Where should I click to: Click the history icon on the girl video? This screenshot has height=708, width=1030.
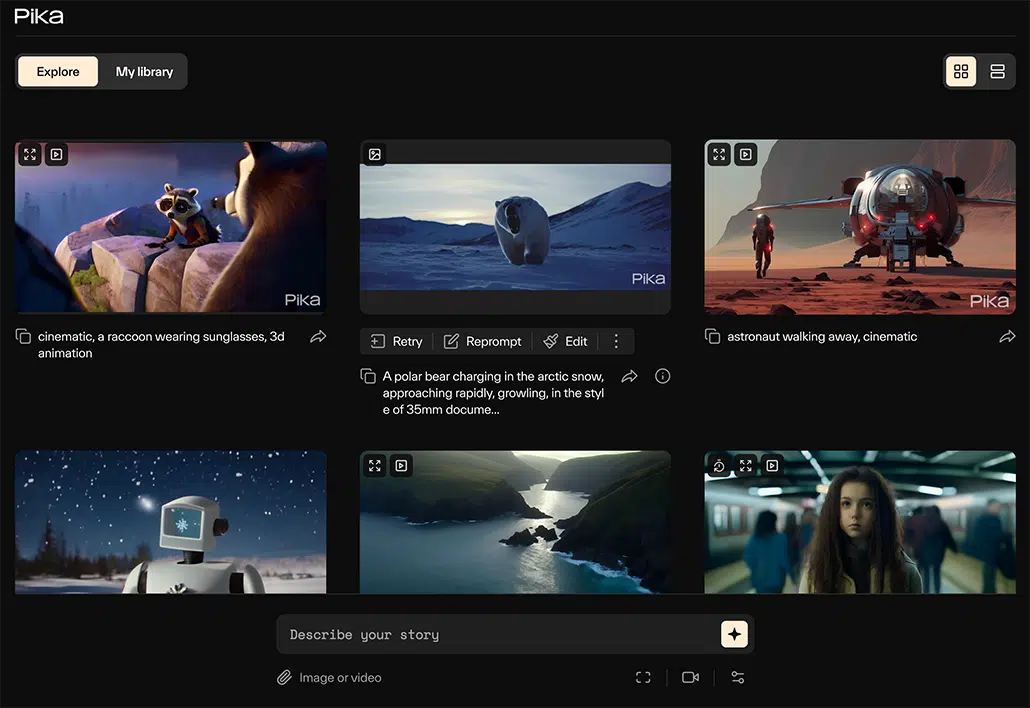pos(719,466)
